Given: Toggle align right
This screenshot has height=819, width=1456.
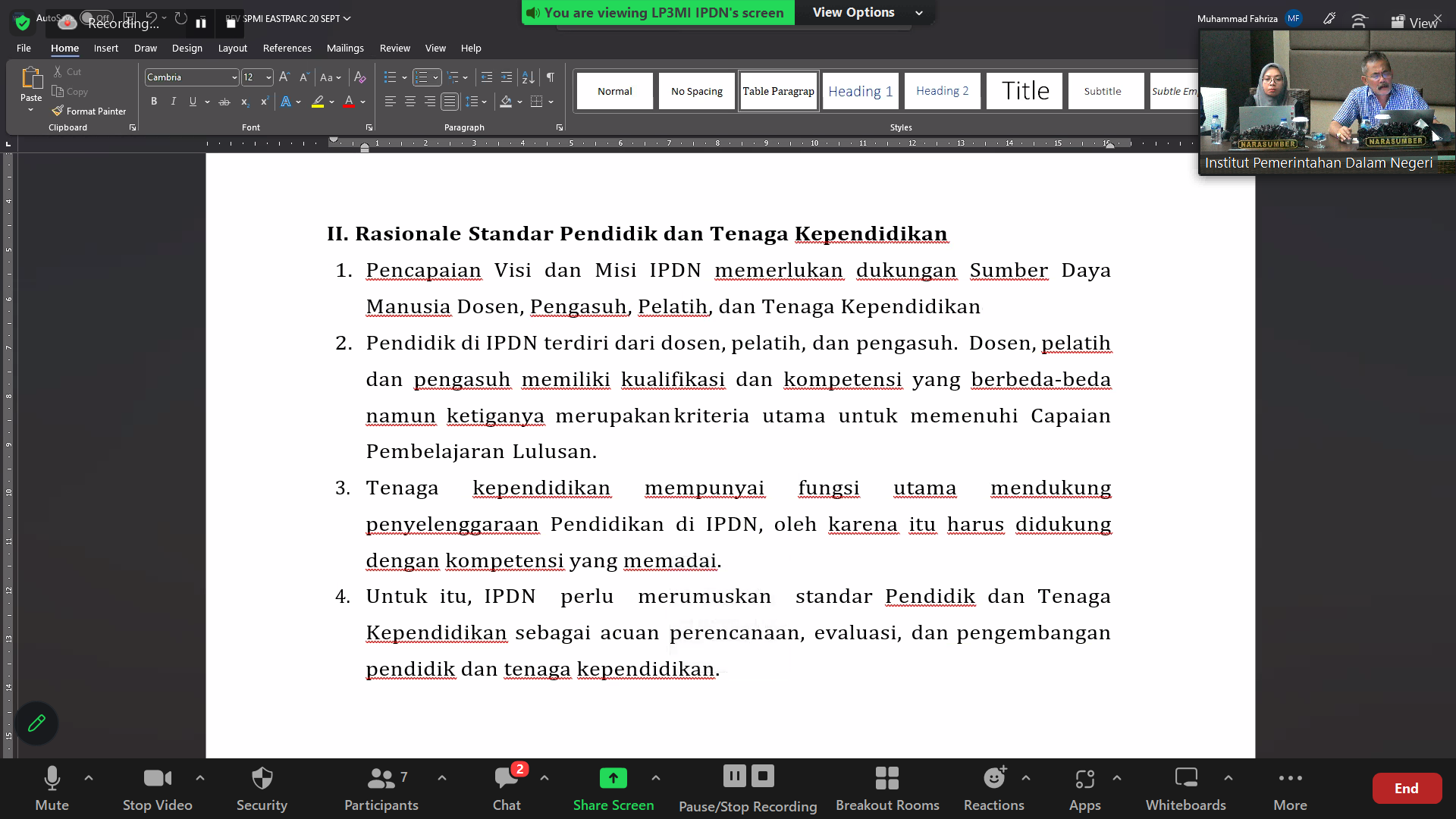Looking at the screenshot, I should click(430, 102).
